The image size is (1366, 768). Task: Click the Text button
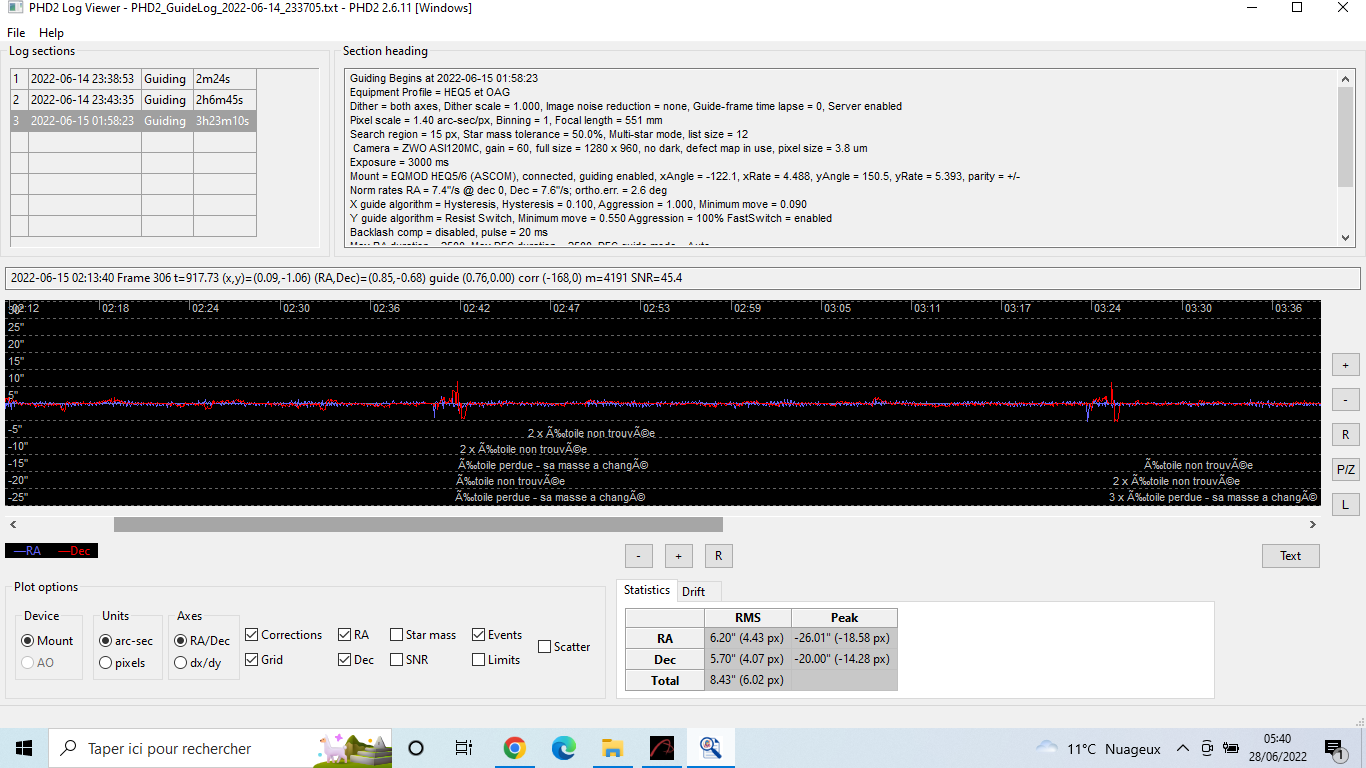(x=1291, y=556)
